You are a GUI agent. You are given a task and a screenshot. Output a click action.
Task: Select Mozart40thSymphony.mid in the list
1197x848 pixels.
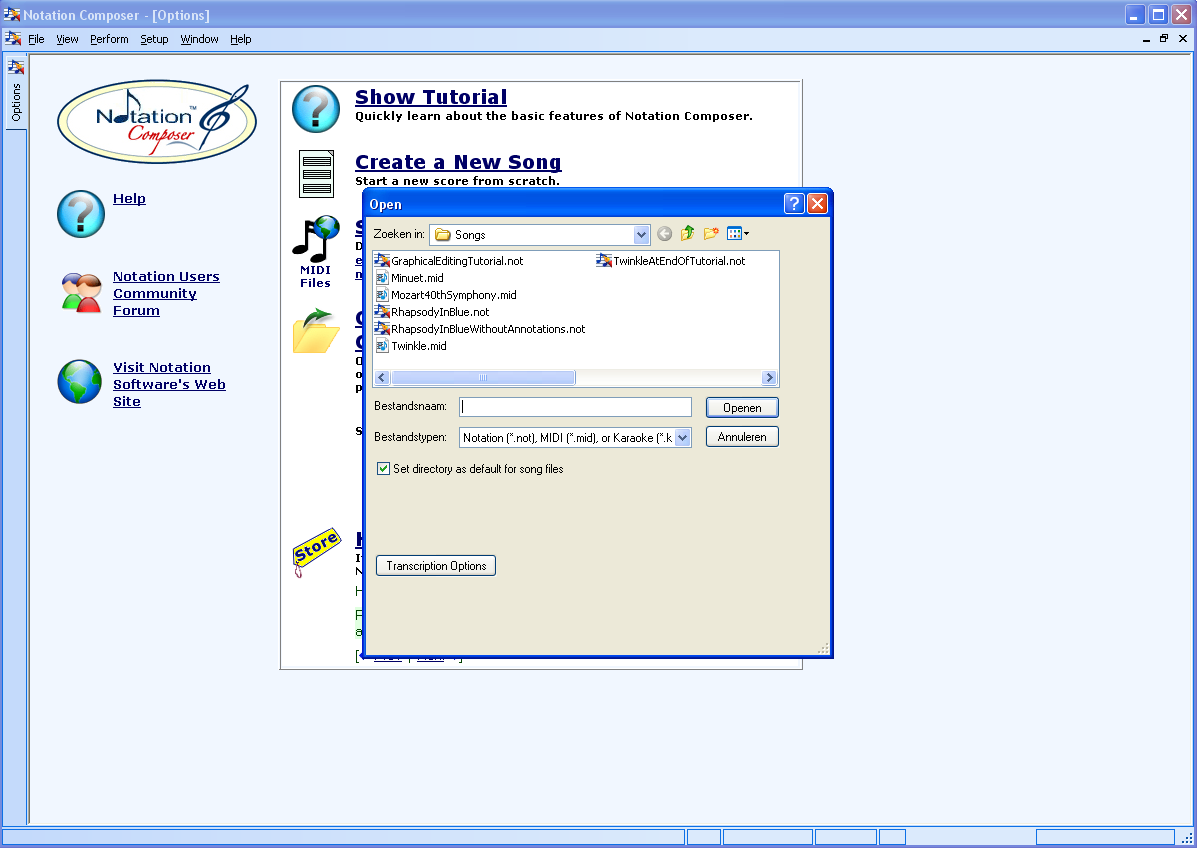[x=446, y=295]
